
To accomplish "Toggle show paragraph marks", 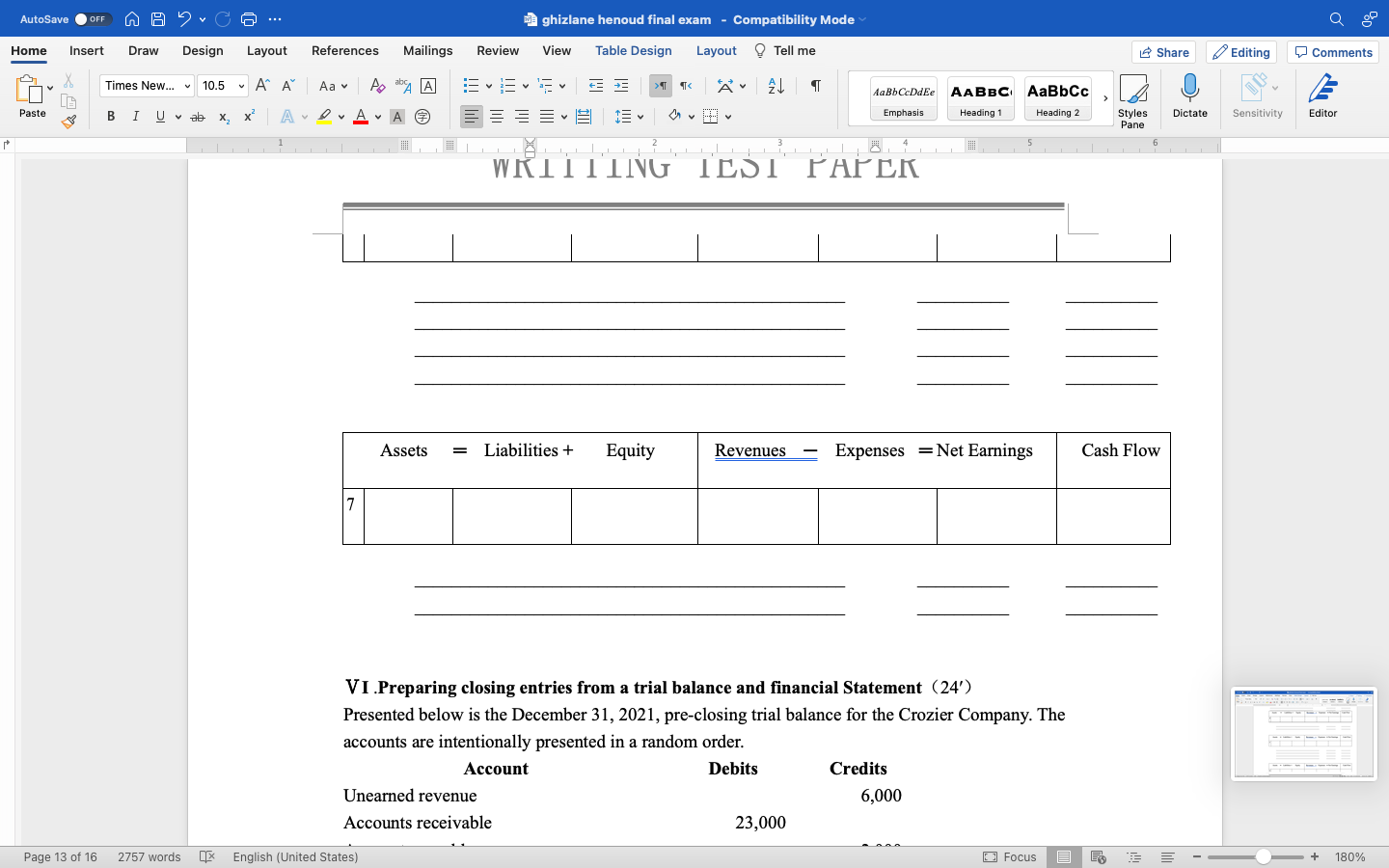I will pos(815,86).
